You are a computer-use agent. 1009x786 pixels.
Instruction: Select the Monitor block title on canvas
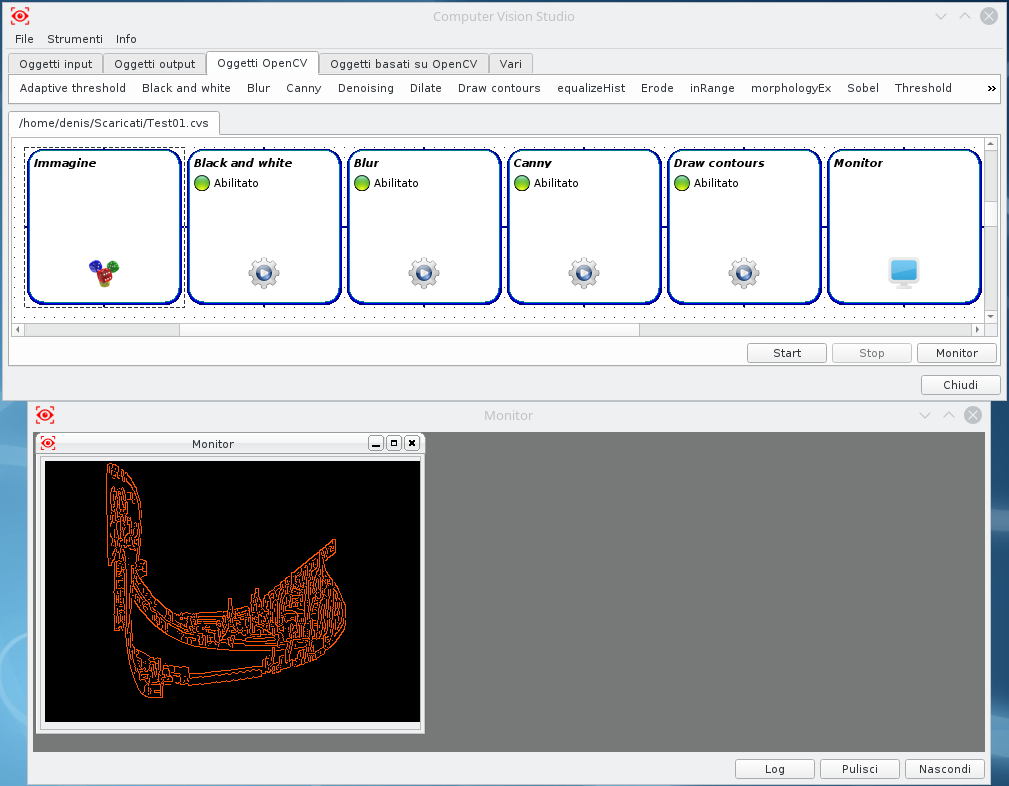[858, 163]
